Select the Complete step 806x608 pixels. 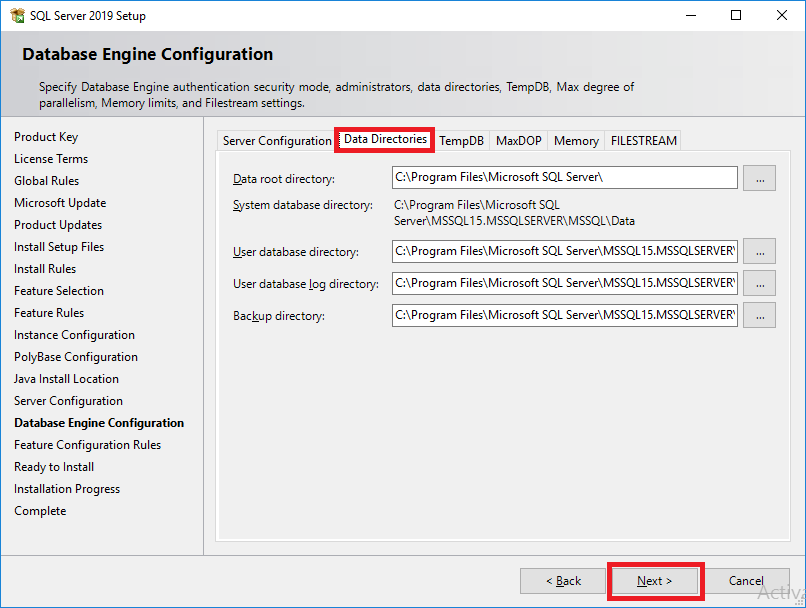tap(40, 511)
